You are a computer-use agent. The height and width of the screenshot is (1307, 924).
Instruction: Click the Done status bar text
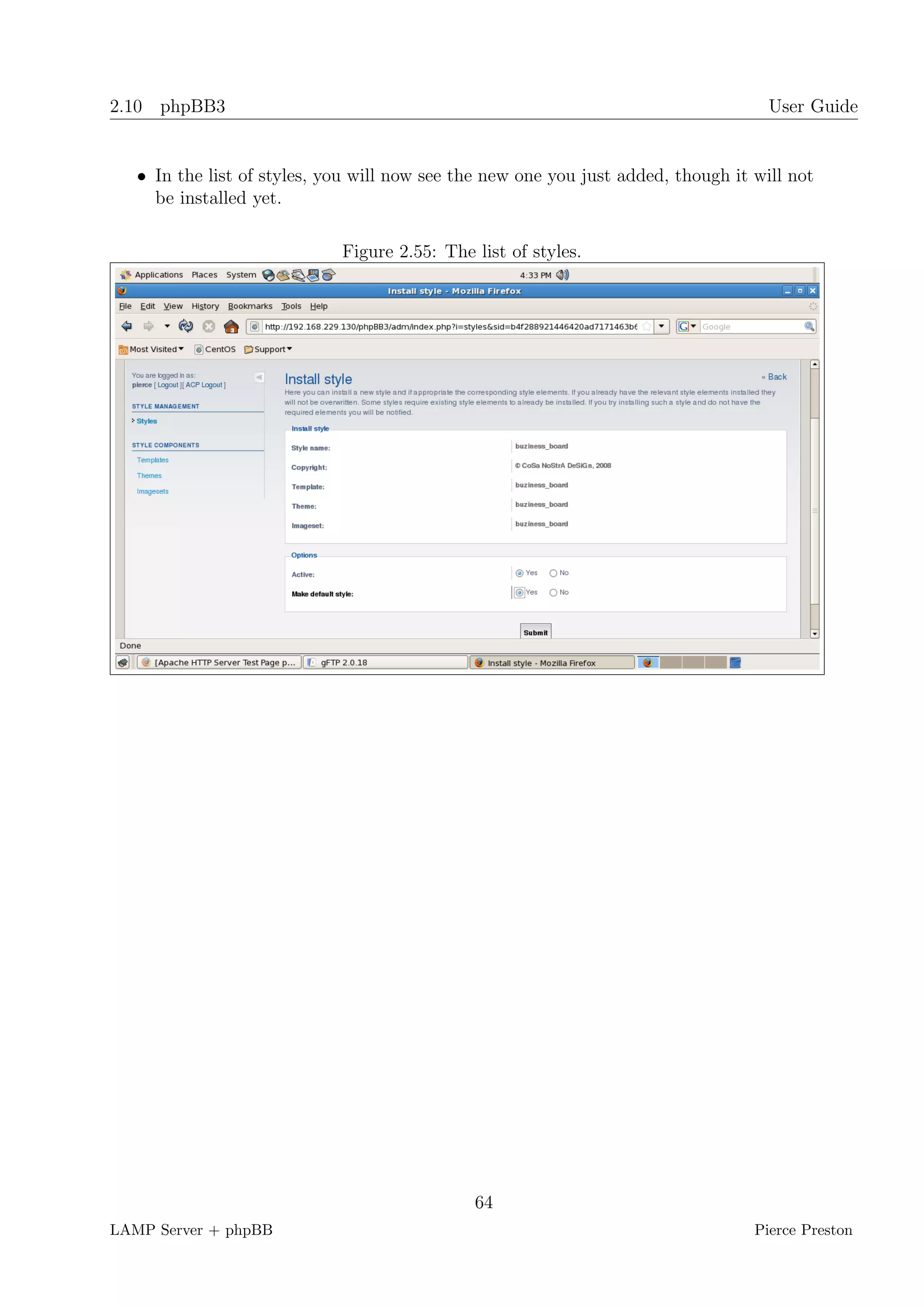click(130, 645)
